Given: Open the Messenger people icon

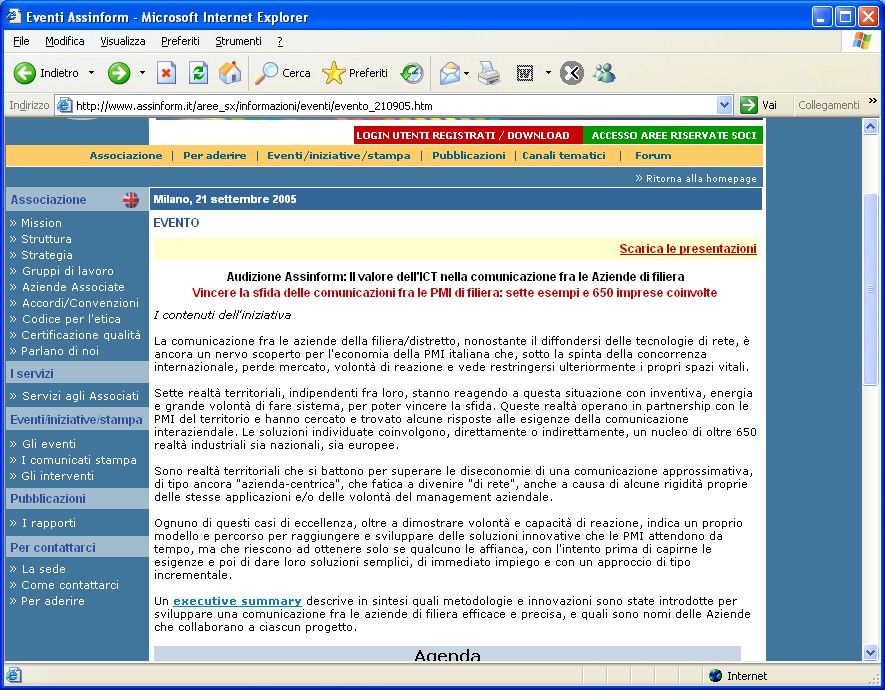Looking at the screenshot, I should coord(604,73).
